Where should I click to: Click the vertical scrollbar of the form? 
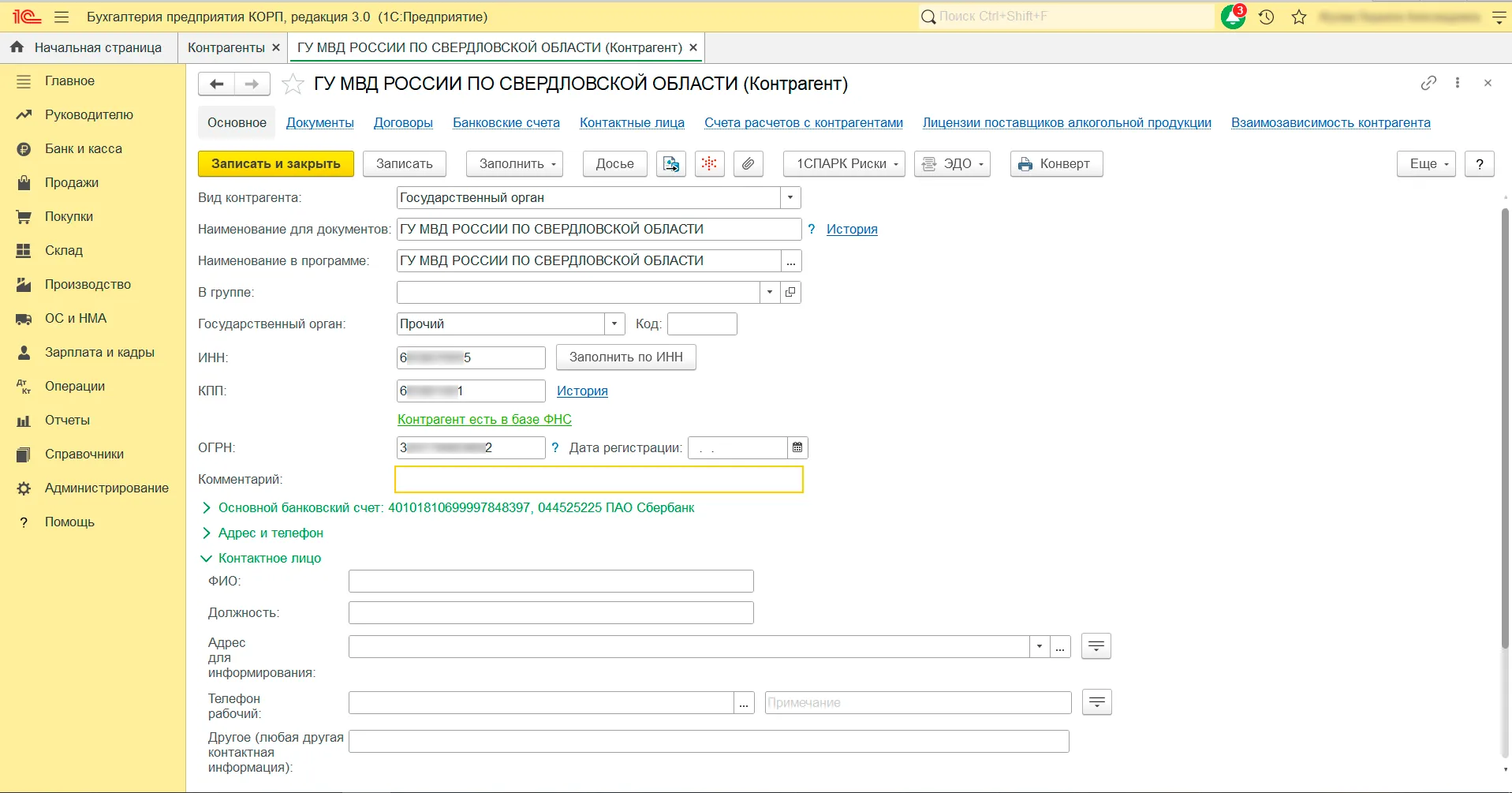point(1505,426)
